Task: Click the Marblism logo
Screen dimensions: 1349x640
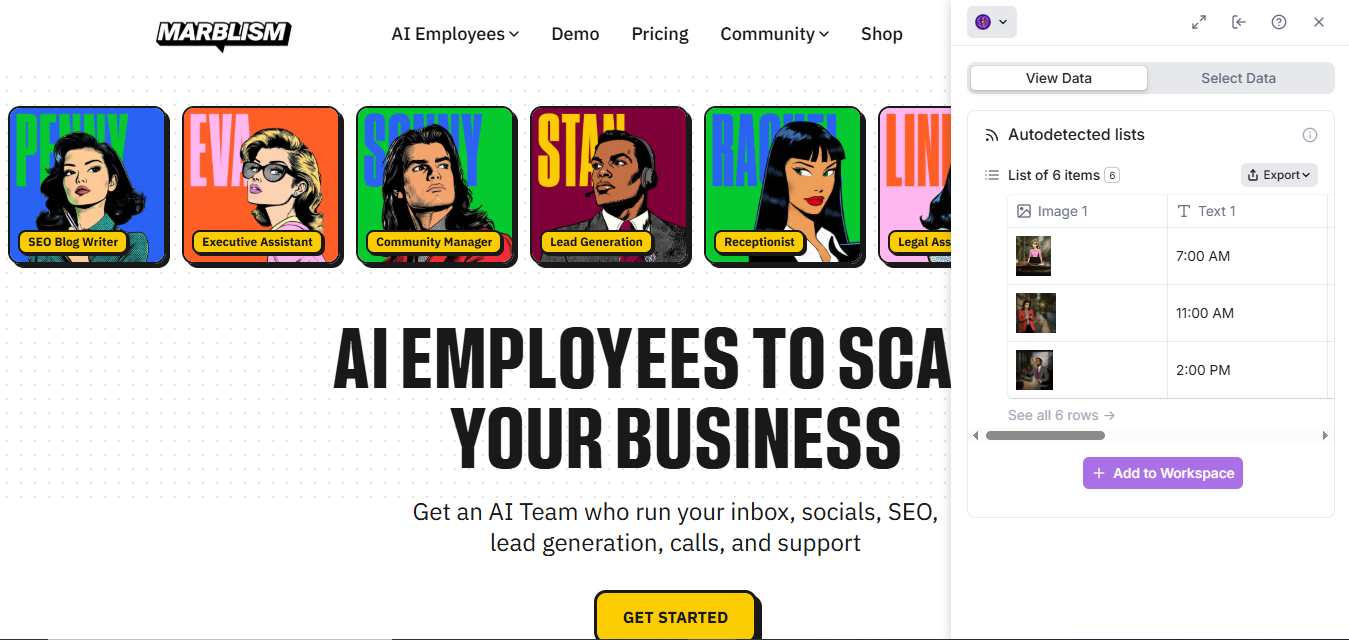Action: pos(223,35)
